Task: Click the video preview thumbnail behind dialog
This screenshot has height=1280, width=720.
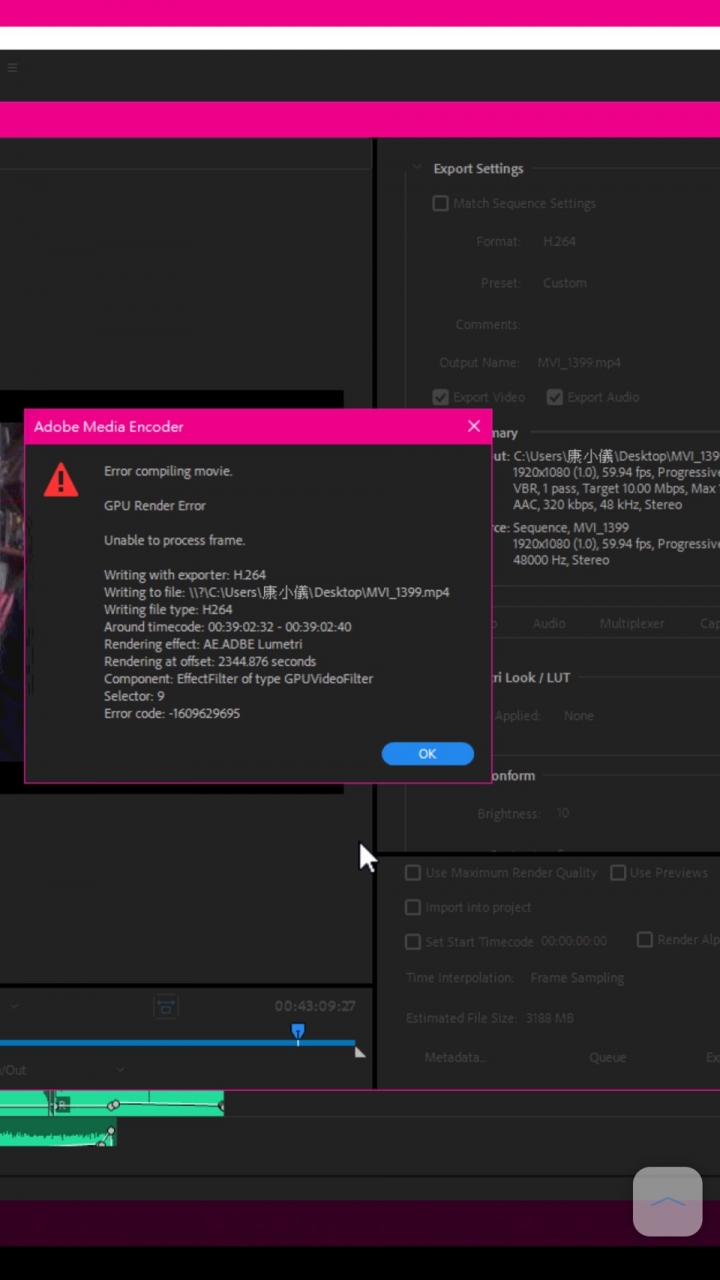Action: pos(12,592)
